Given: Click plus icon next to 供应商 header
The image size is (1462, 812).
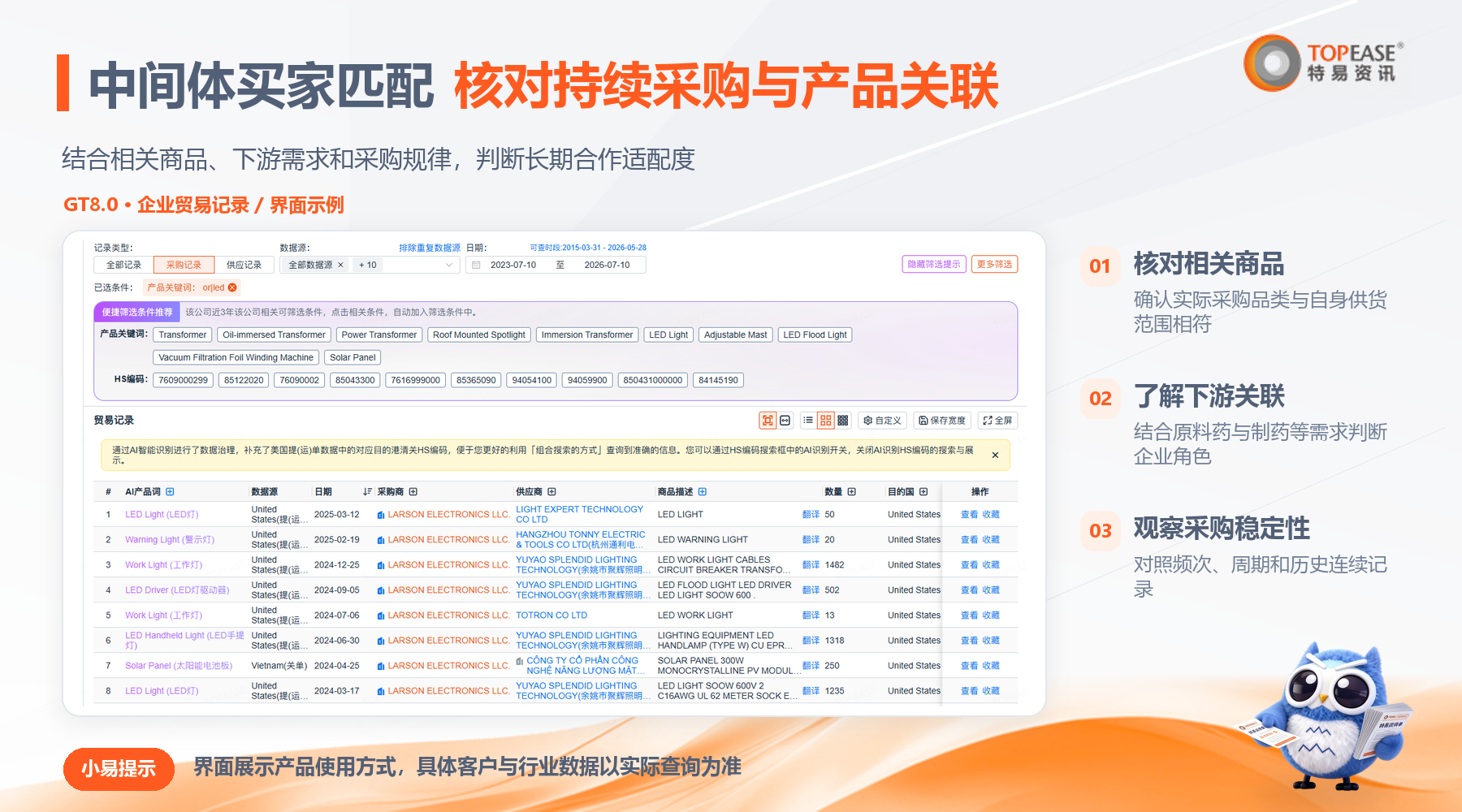Looking at the screenshot, I should (551, 491).
